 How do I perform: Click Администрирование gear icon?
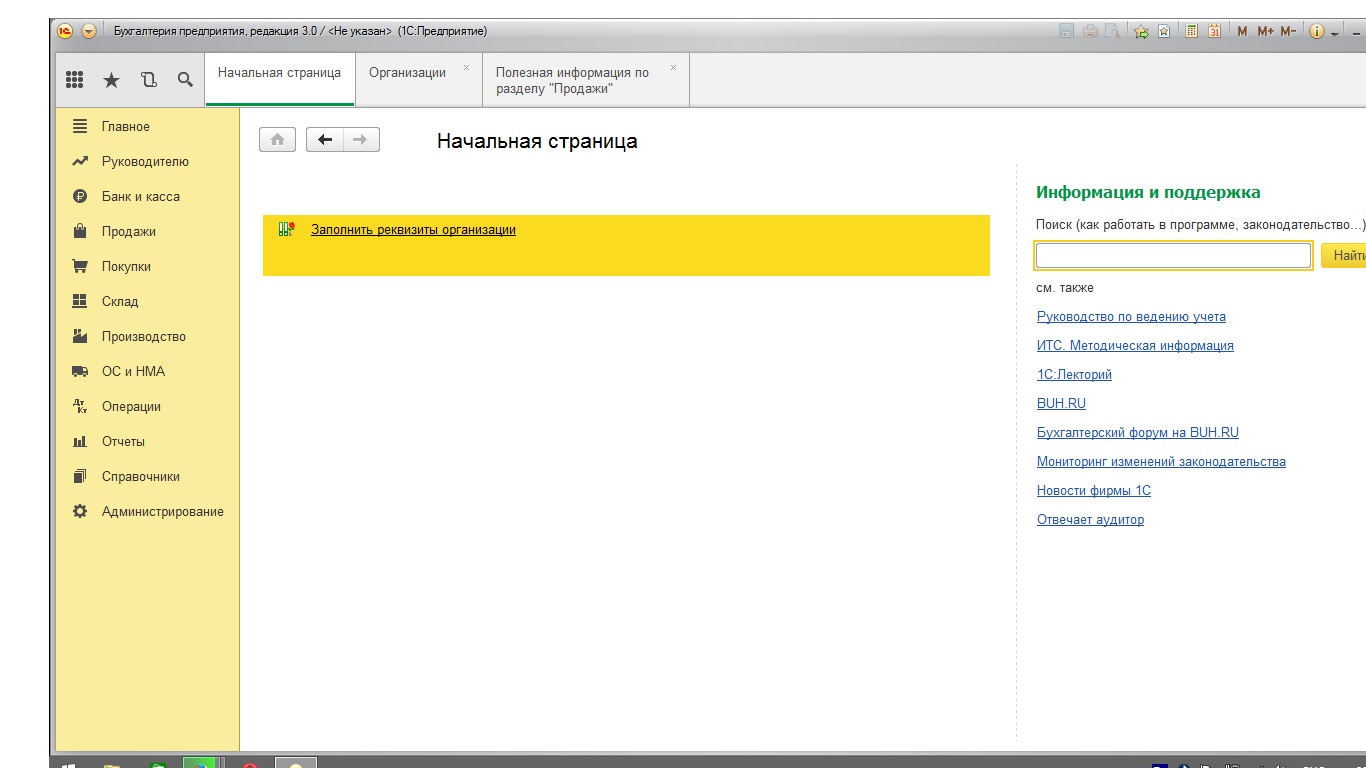point(80,511)
